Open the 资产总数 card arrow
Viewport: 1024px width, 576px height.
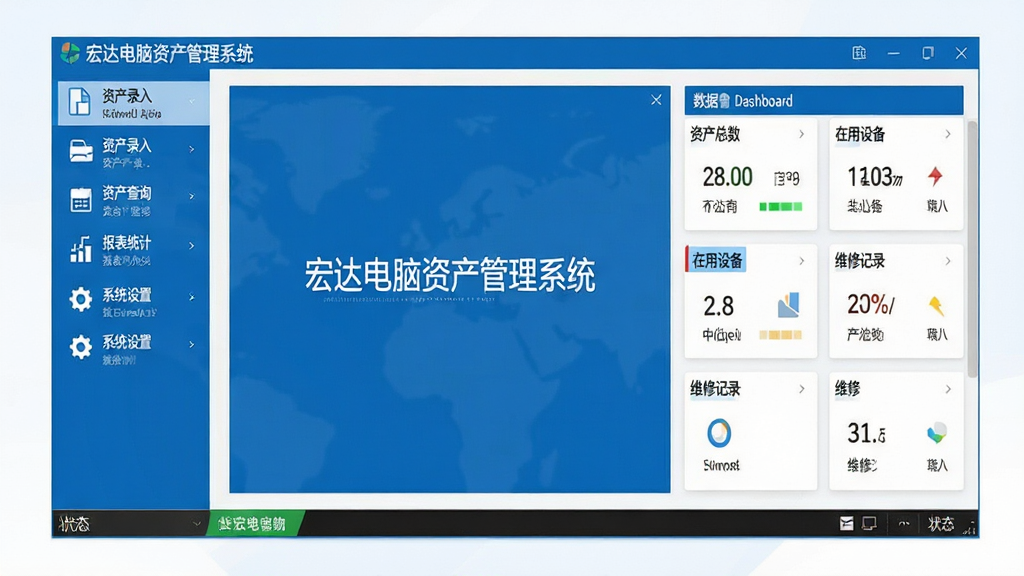[x=801, y=134]
